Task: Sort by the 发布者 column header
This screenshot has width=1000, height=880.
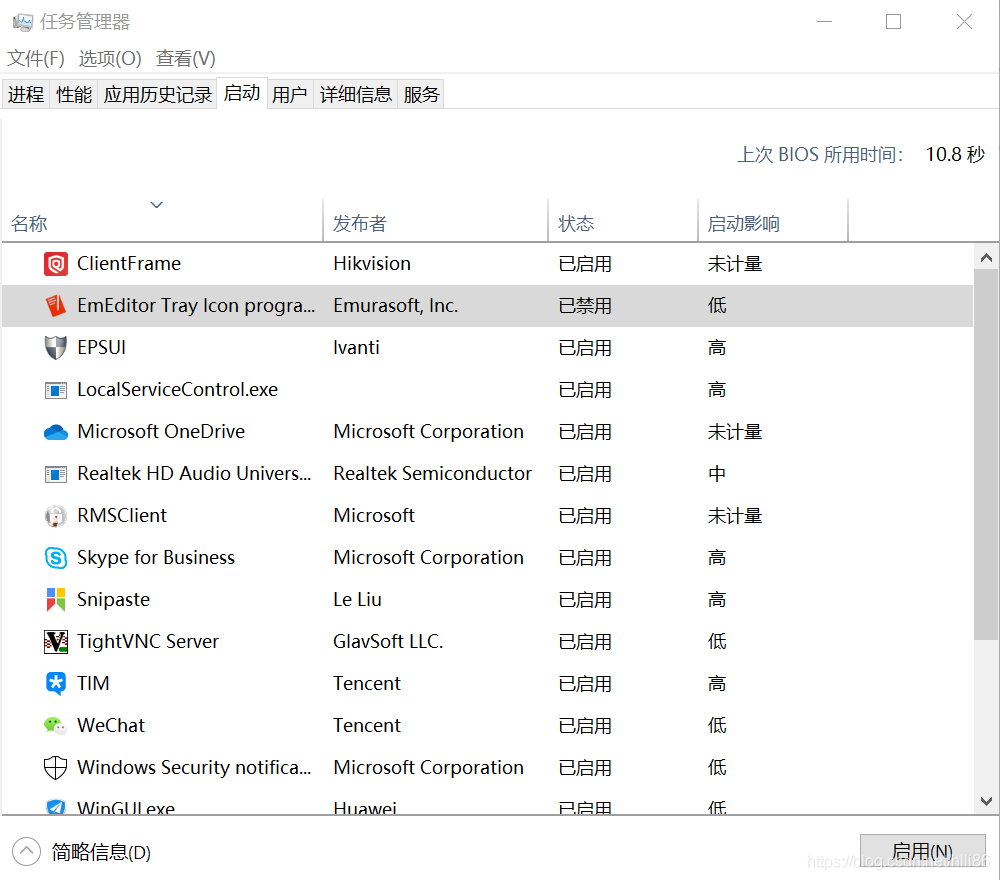Action: coord(436,221)
